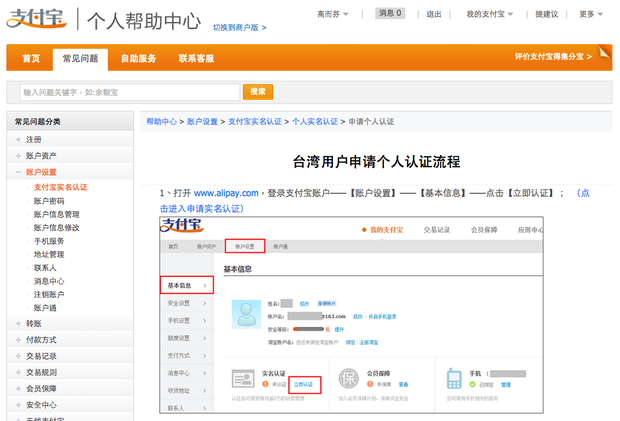Screen dimensions: 620x421
Task: Open the www.alipay.com link
Action: pos(226,193)
